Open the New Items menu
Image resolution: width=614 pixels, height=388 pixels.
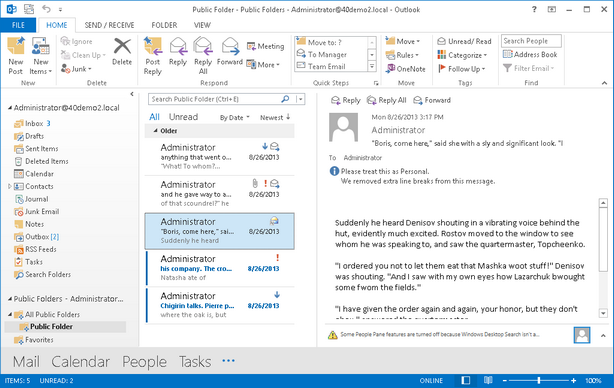pyautogui.click(x=41, y=56)
